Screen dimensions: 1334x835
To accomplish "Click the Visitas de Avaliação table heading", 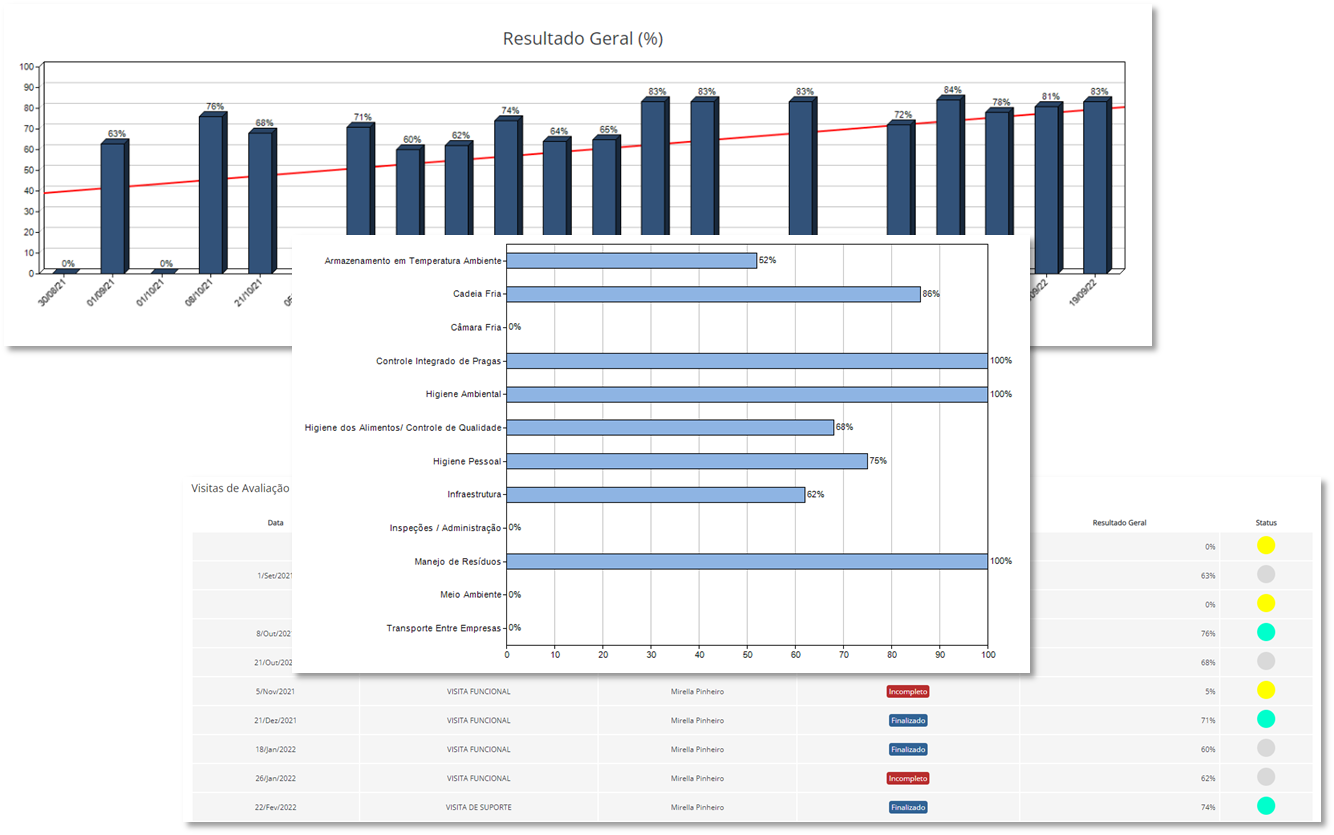I will pos(240,488).
